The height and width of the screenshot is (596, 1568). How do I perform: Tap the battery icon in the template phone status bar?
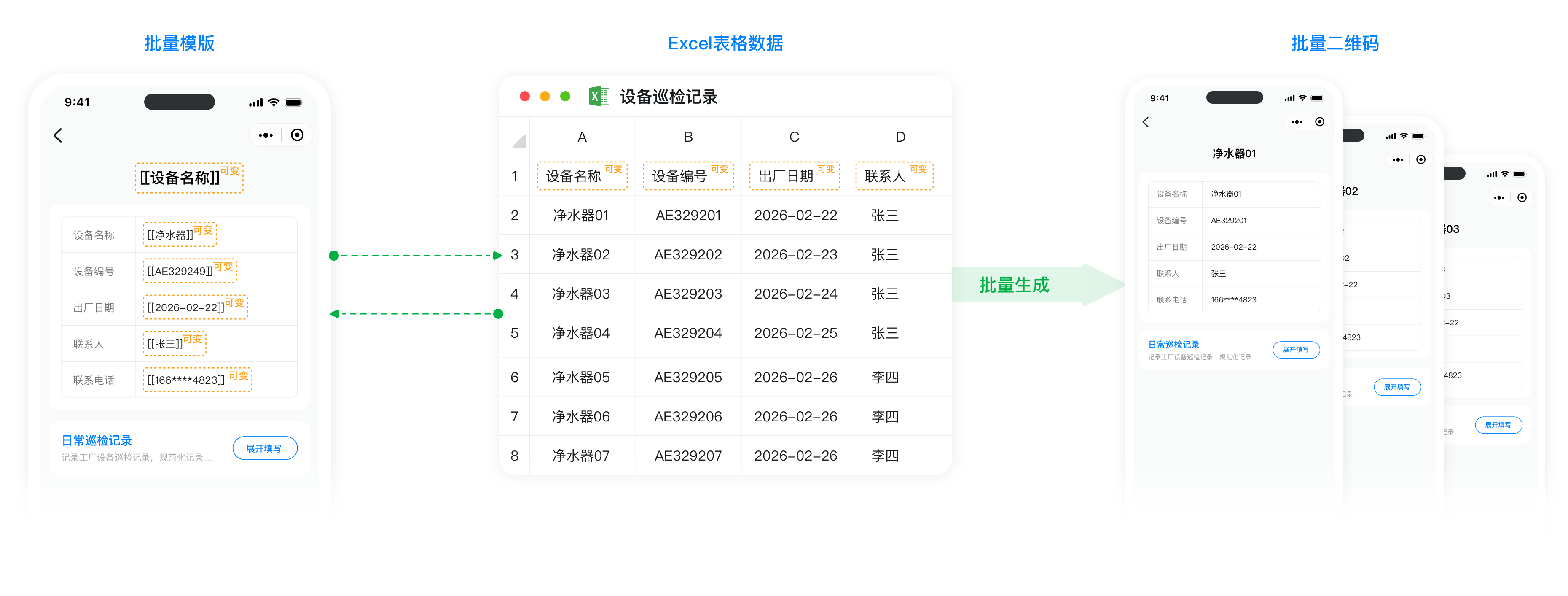(294, 102)
